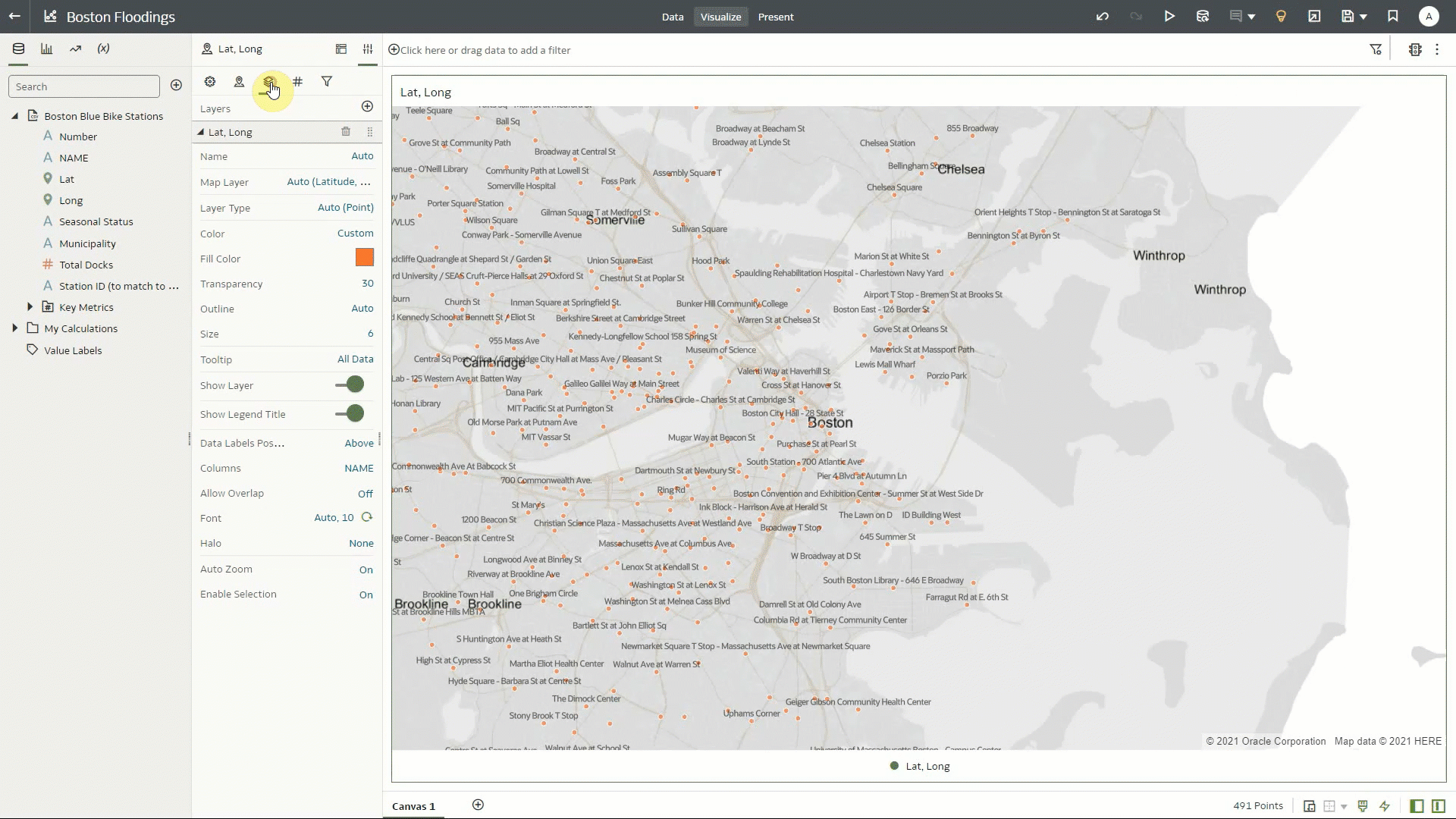Open the Save dropdown arrow
1456x819 pixels.
tap(1364, 16)
